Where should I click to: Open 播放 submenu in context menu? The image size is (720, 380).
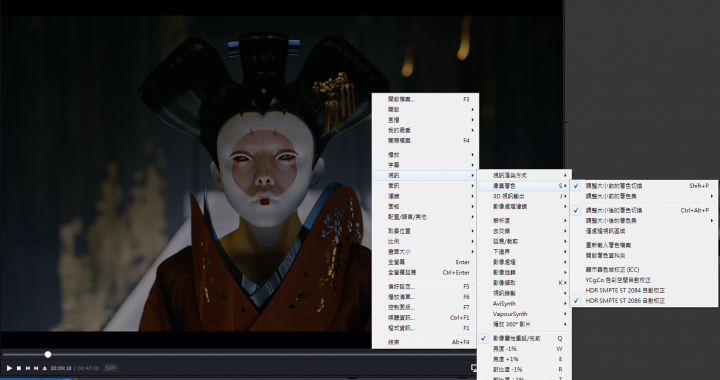(425, 155)
